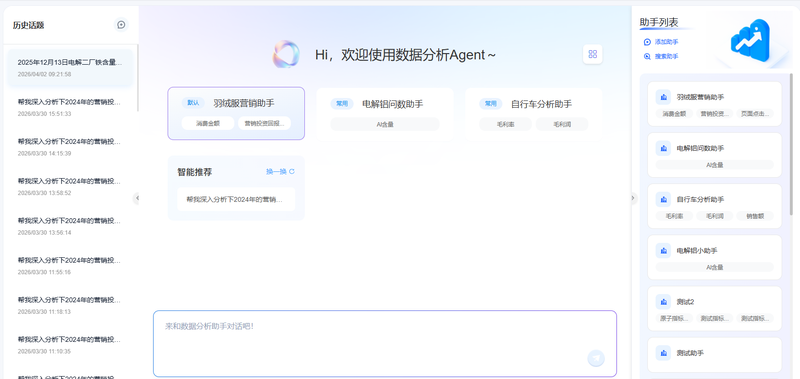Click the blue growth chart illustration

click(x=751, y=41)
